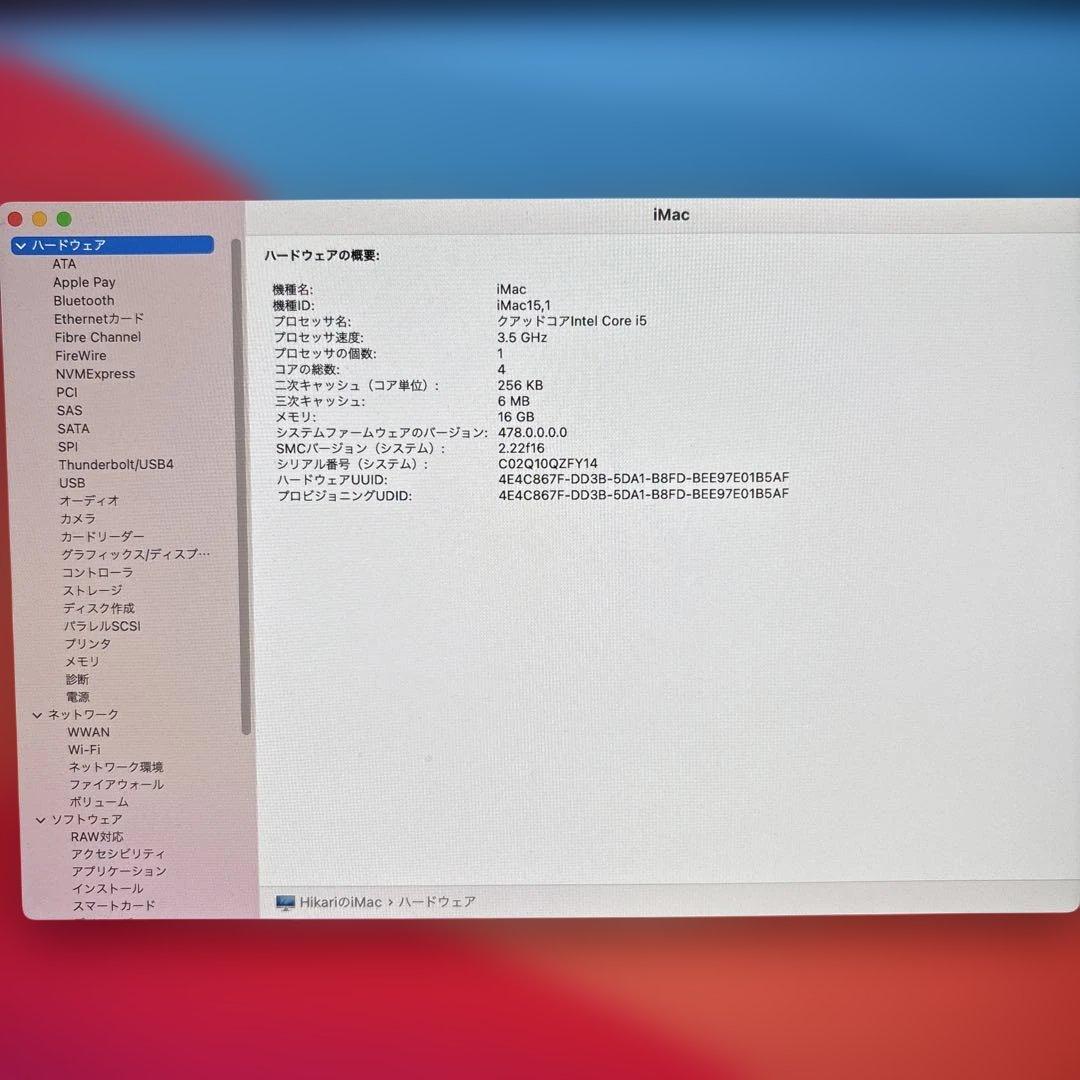Viewport: 1080px width, 1080px height.
Task: Select Wi-Fi under ネットワーク
Action: [x=84, y=749]
